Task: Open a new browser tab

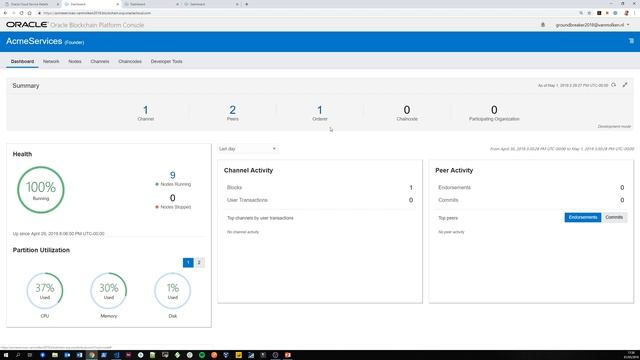Action: tap(247, 4)
